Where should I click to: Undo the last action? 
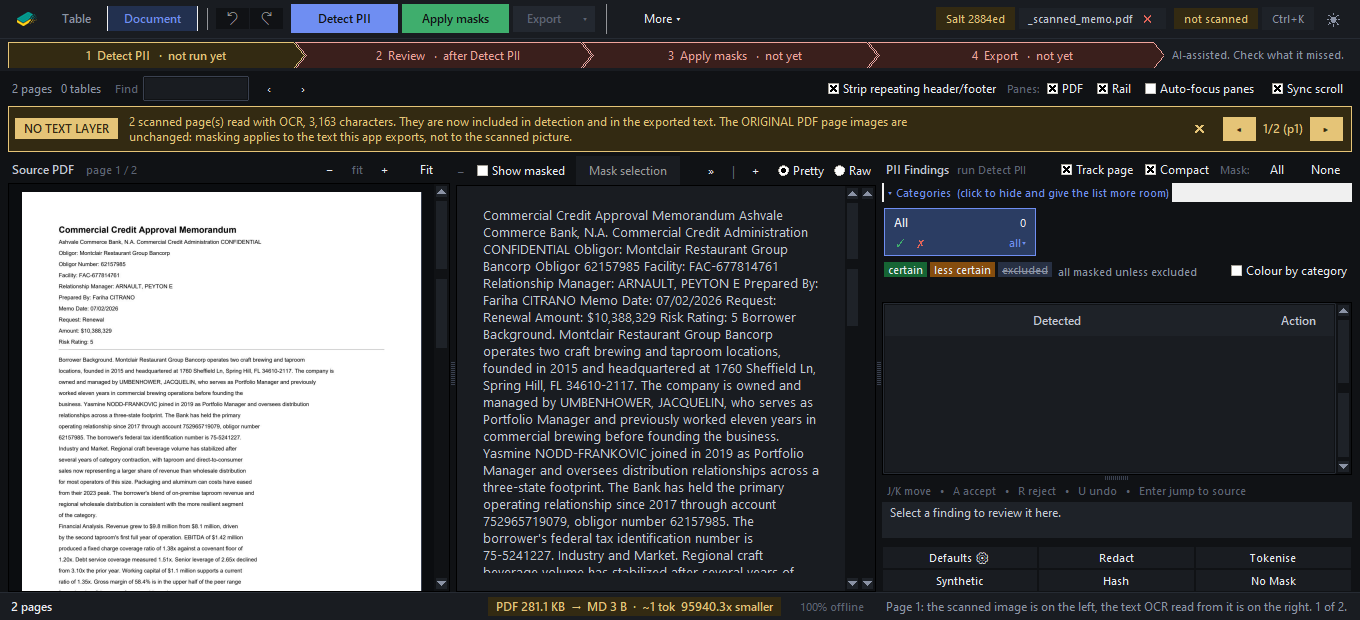click(232, 19)
